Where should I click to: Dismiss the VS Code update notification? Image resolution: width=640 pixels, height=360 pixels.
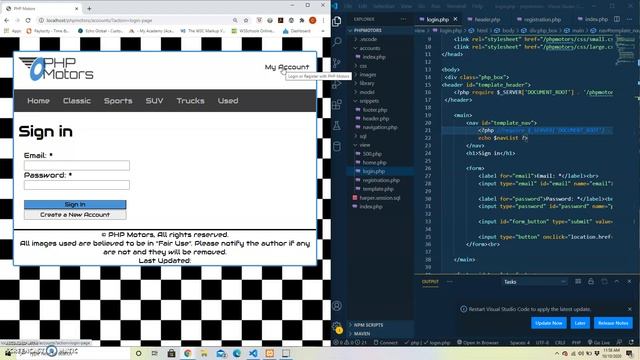tap(629, 309)
